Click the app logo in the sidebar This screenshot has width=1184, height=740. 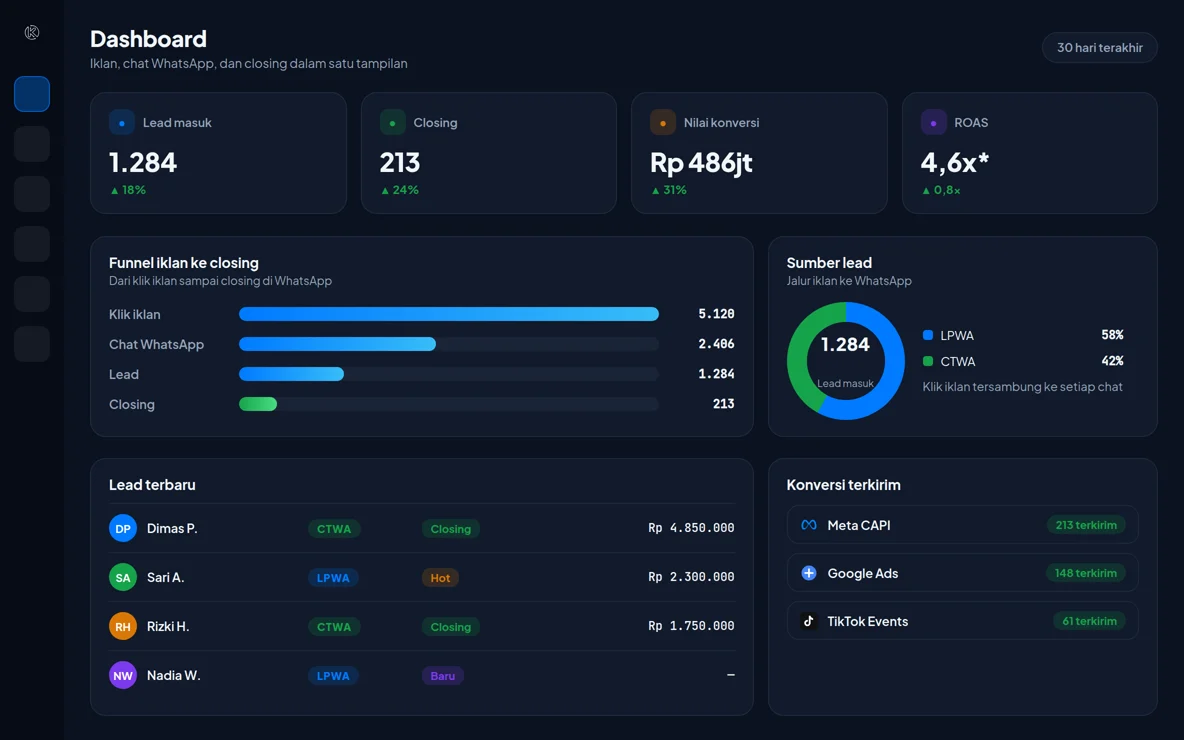click(x=32, y=32)
